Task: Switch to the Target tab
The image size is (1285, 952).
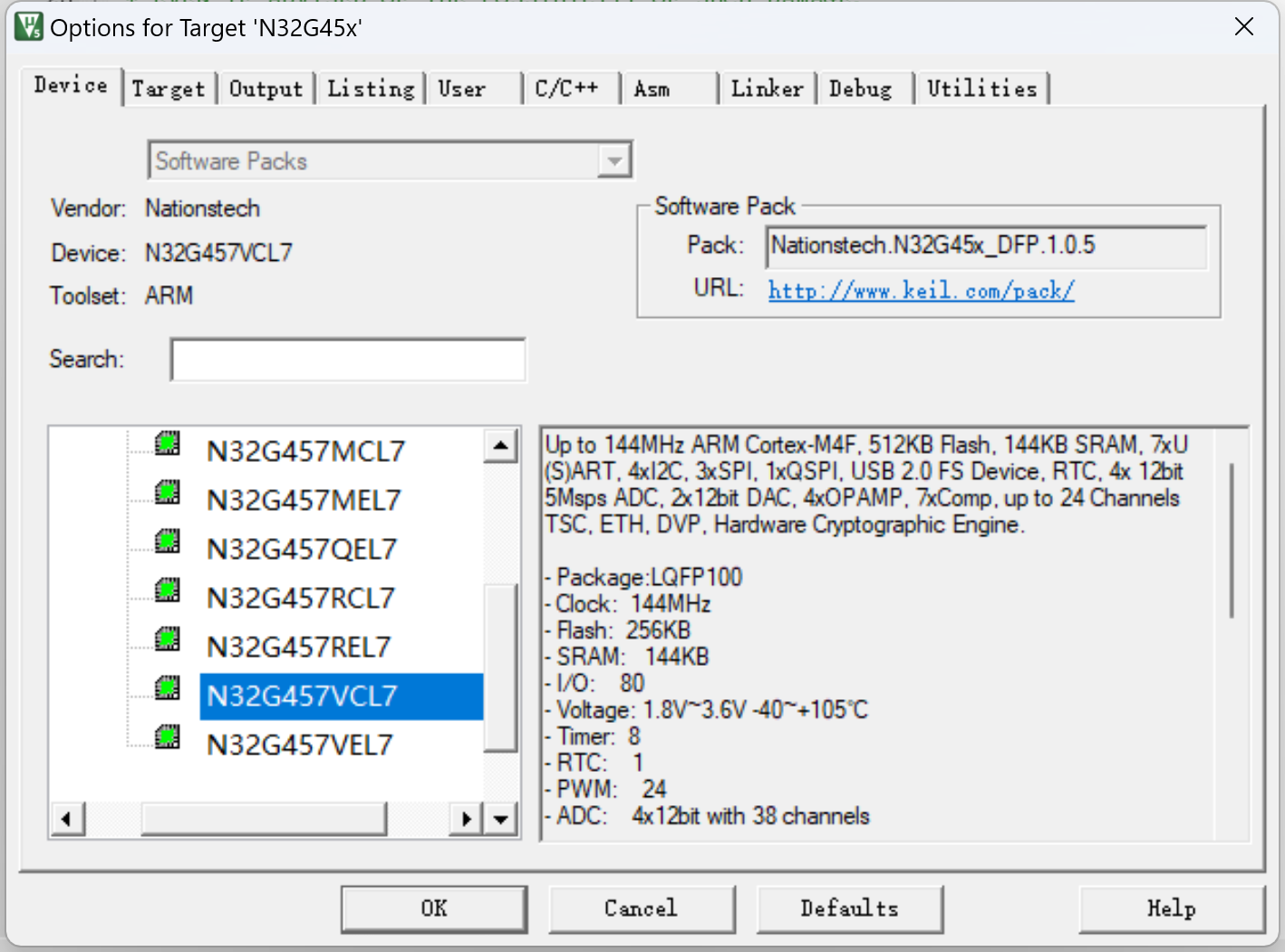Action: click(169, 89)
